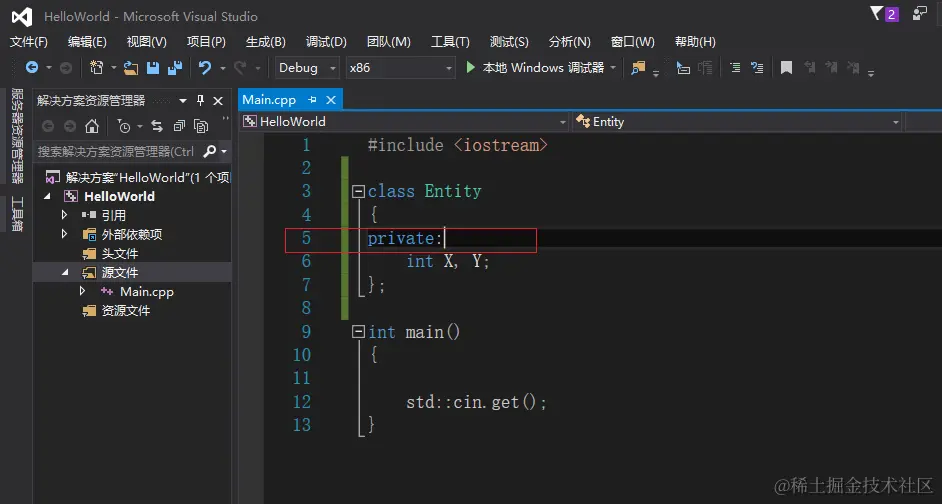Image resolution: width=942 pixels, height=504 pixels.
Task: Open Solution Explorer window options arrow
Action: click(183, 101)
